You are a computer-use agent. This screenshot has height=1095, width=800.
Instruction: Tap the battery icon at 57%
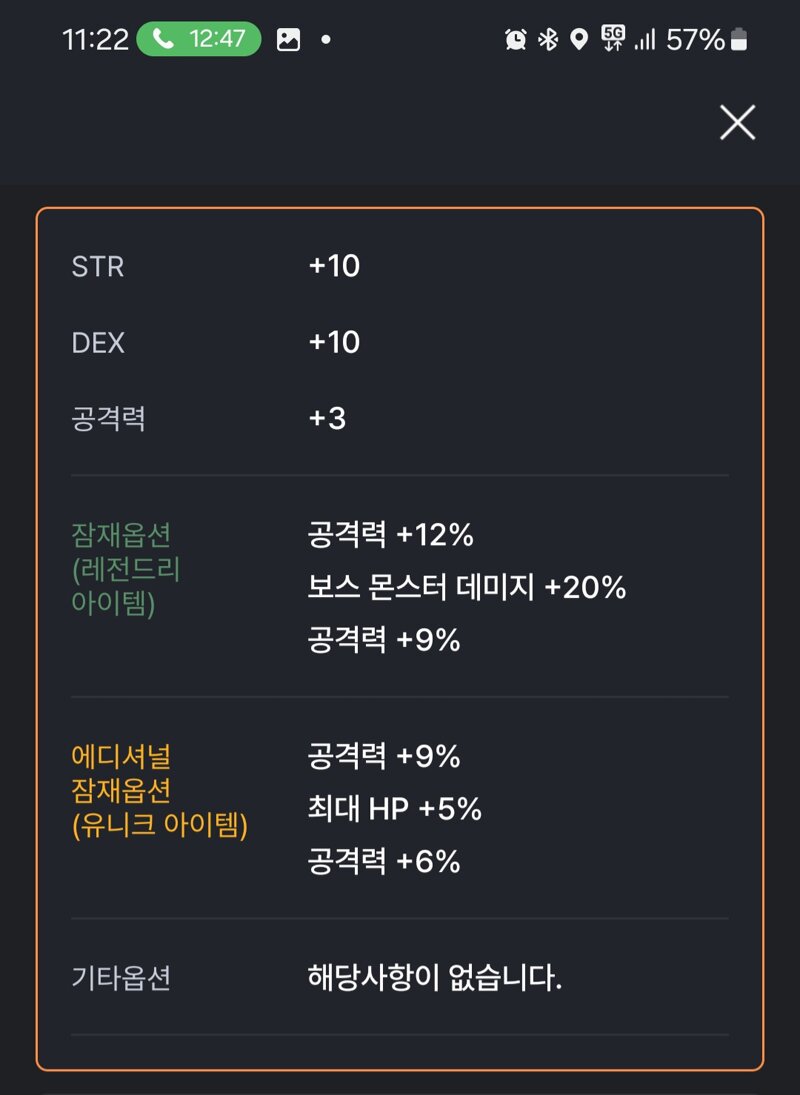pyautogui.click(x=739, y=39)
